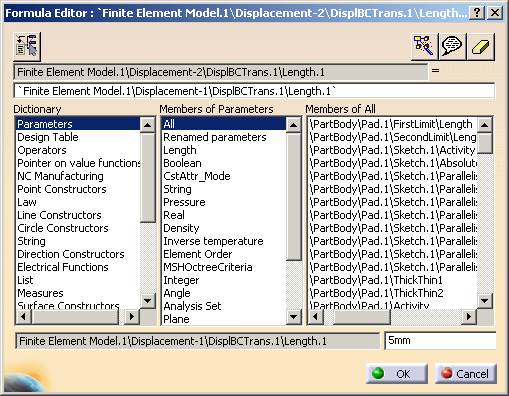Click the Members of All scroll right arrow
The image size is (509, 396).
(469, 316)
